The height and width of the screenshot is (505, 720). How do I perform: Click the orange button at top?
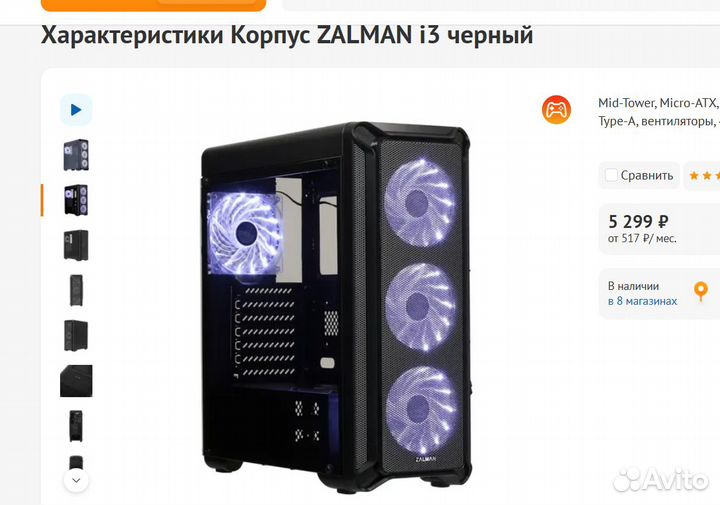click(x=153, y=5)
